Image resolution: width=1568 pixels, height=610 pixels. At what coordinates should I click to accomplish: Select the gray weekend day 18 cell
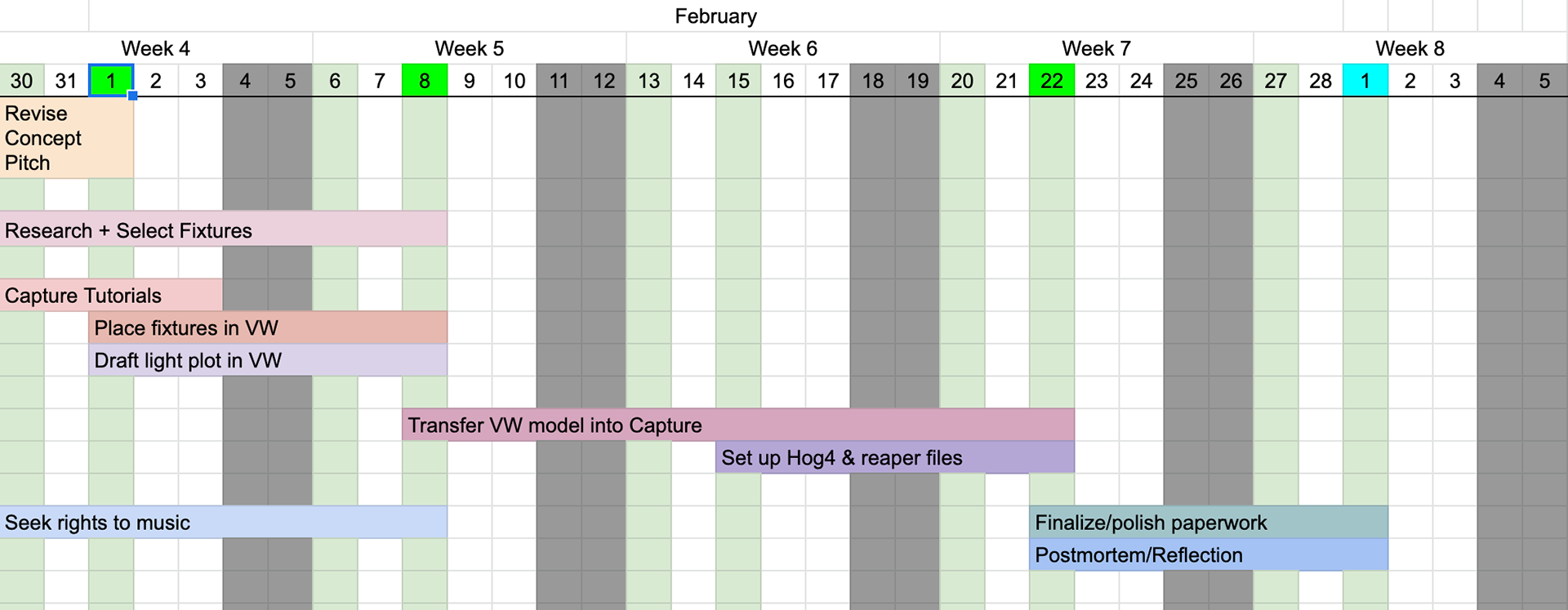point(873,81)
